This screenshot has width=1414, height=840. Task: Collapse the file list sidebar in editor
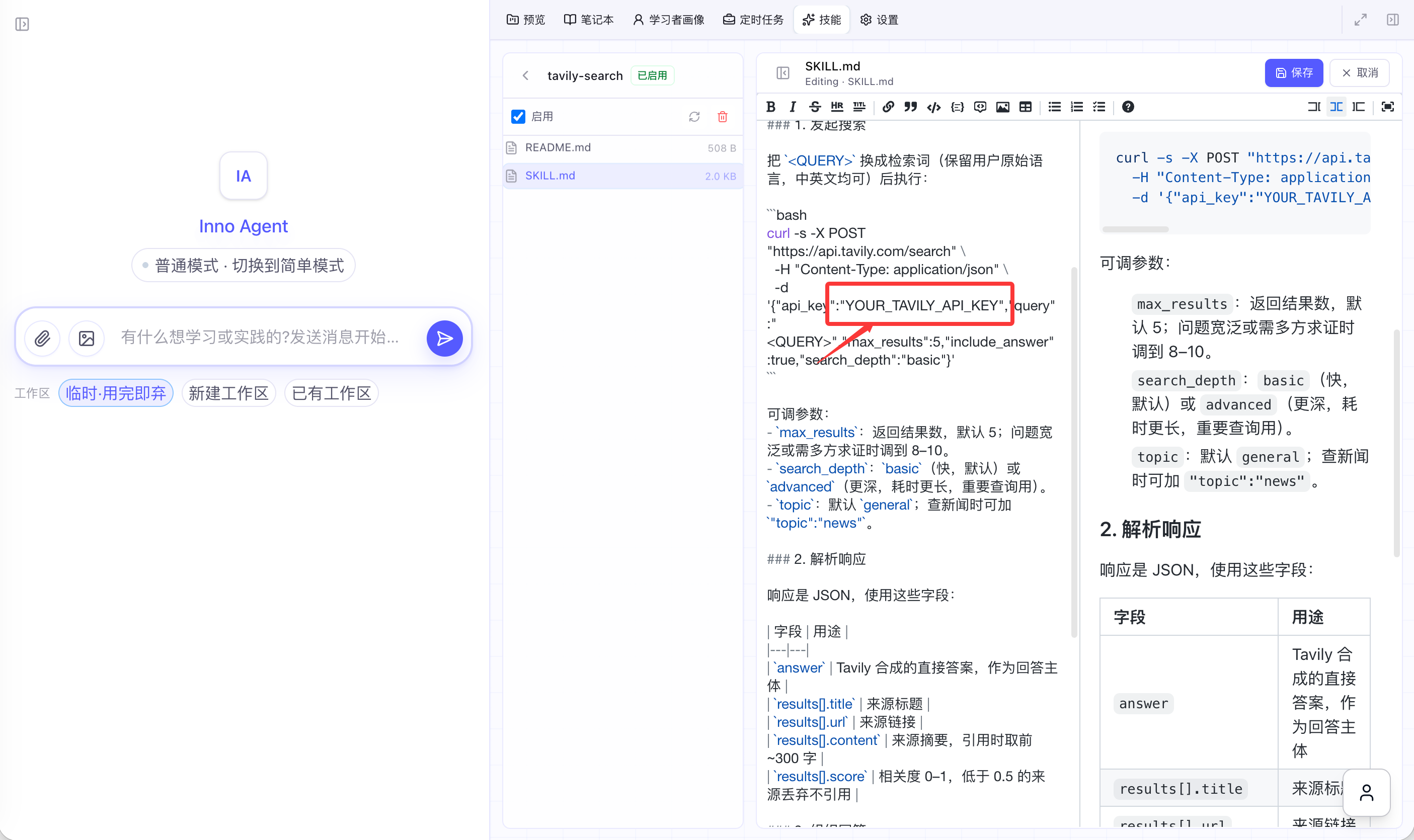click(x=782, y=73)
